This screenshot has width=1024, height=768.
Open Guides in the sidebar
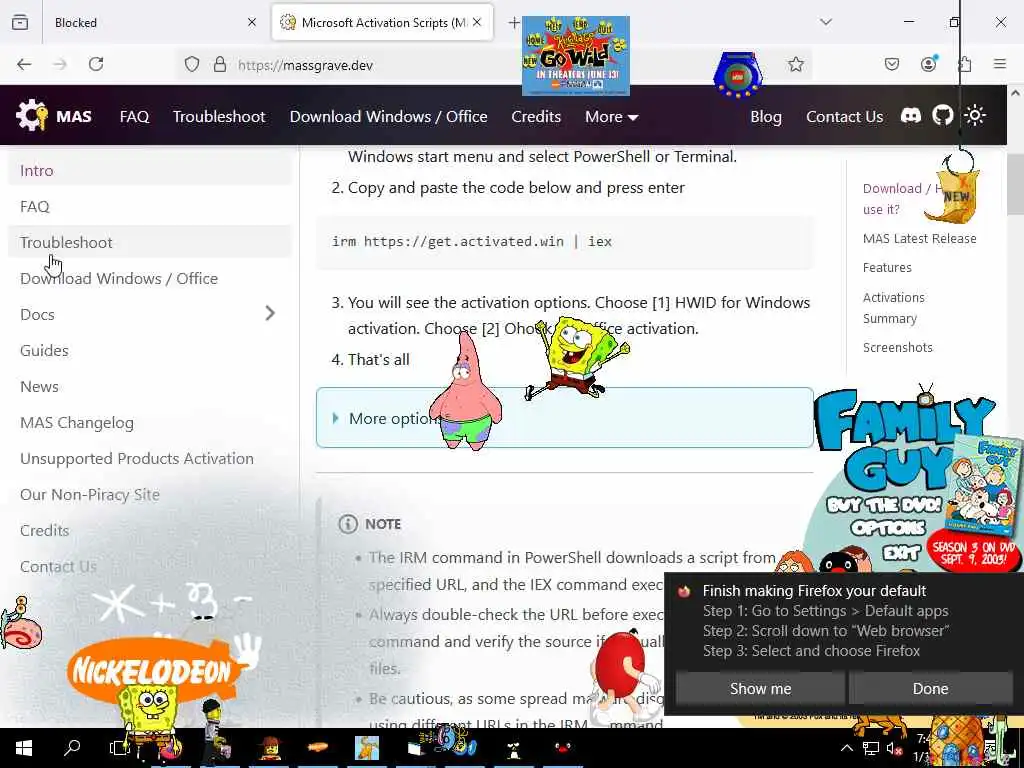150,350
